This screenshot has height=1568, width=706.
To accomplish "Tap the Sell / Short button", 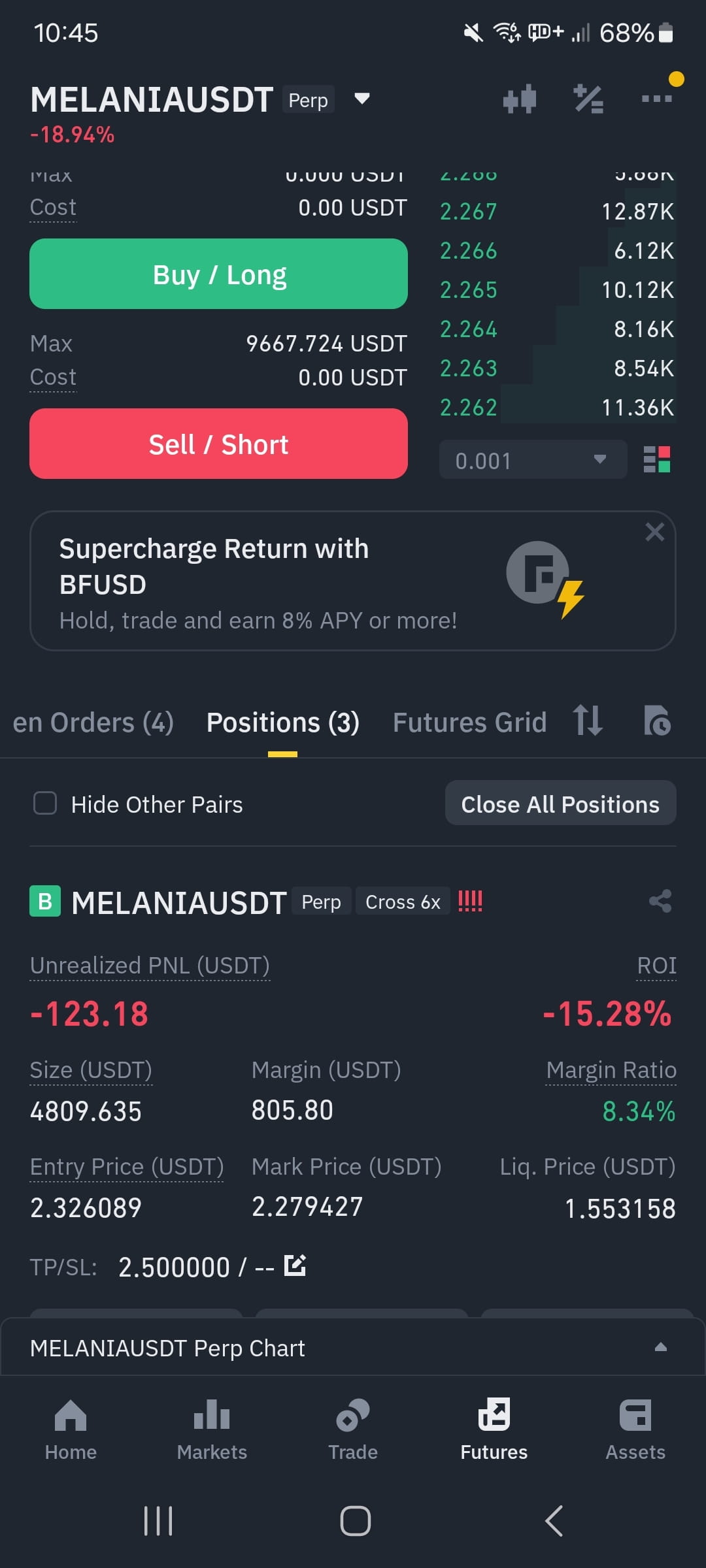I will click(x=218, y=444).
